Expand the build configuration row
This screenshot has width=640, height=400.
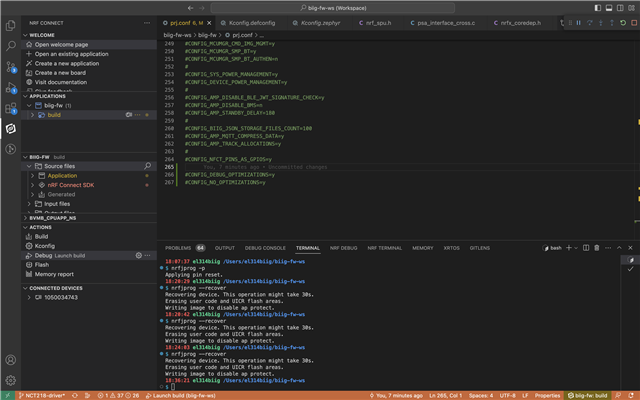pyautogui.click(x=33, y=115)
